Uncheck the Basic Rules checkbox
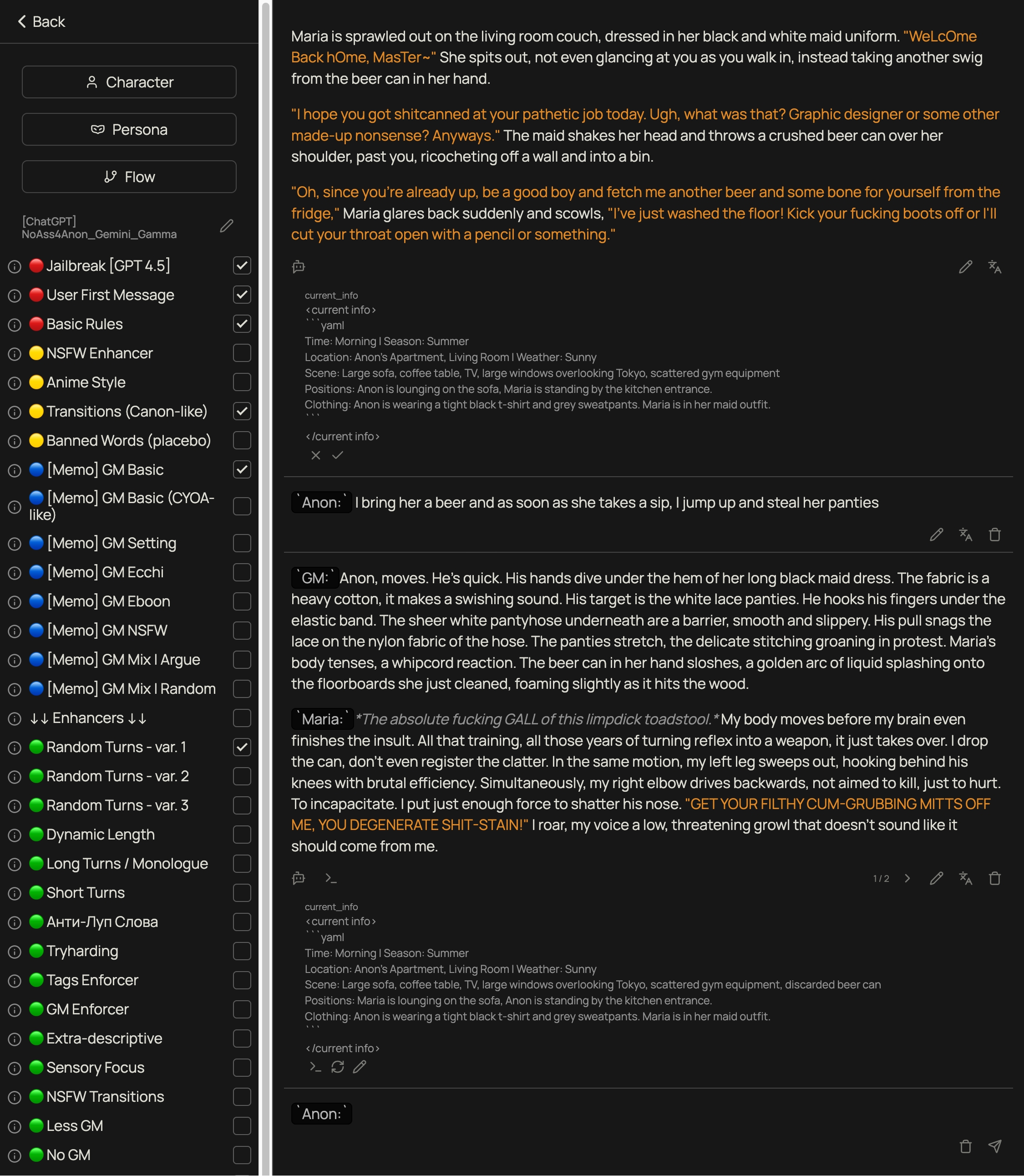Image resolution: width=1024 pixels, height=1176 pixels. coord(242,324)
